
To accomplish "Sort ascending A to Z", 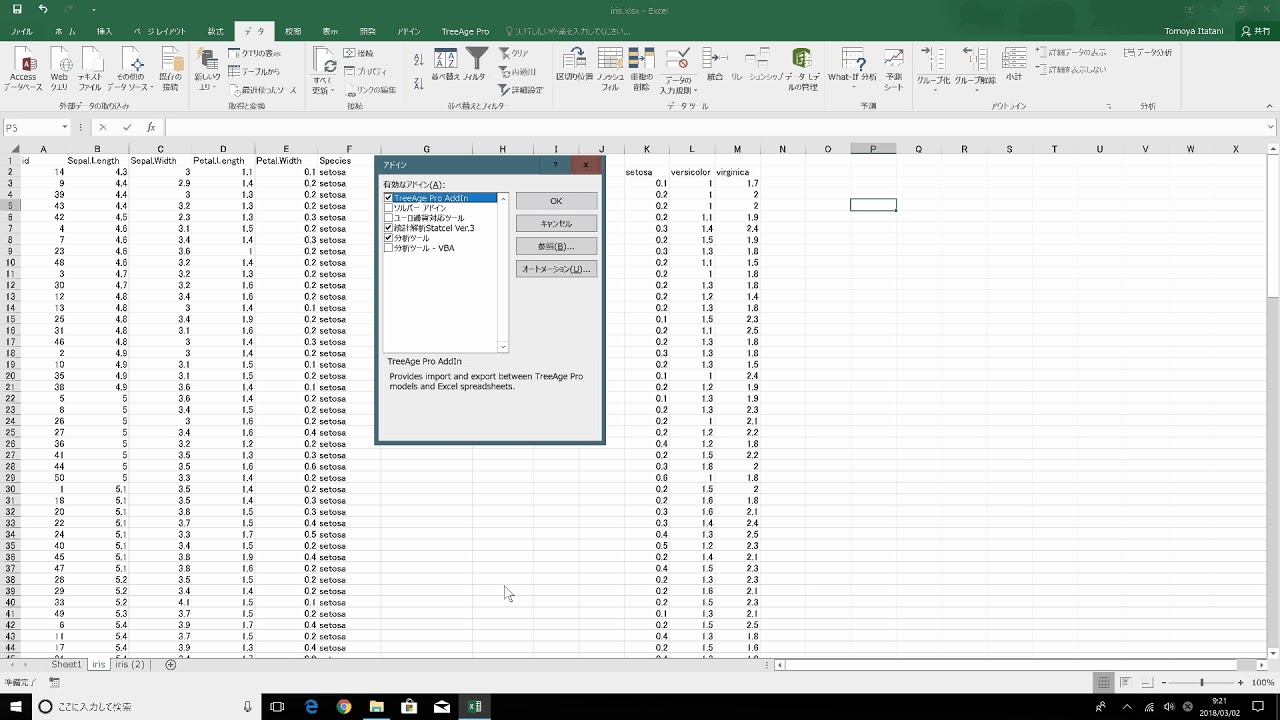I will (x=418, y=59).
